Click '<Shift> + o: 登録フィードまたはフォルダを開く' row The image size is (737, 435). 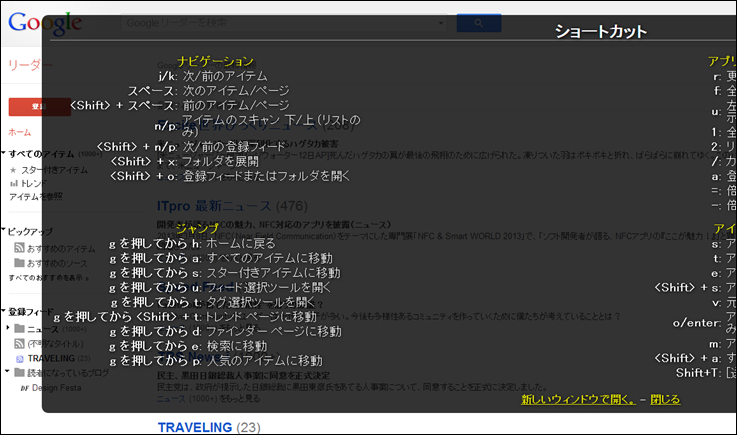(x=230, y=176)
